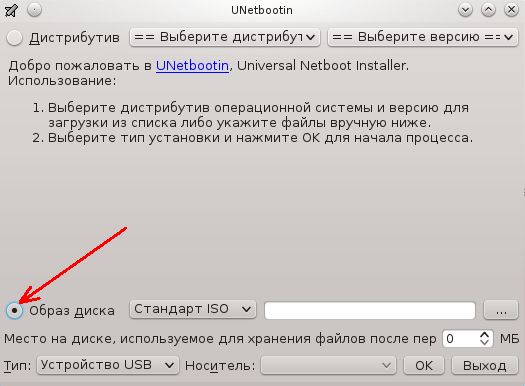Browse for image with the ... button

coord(501,310)
